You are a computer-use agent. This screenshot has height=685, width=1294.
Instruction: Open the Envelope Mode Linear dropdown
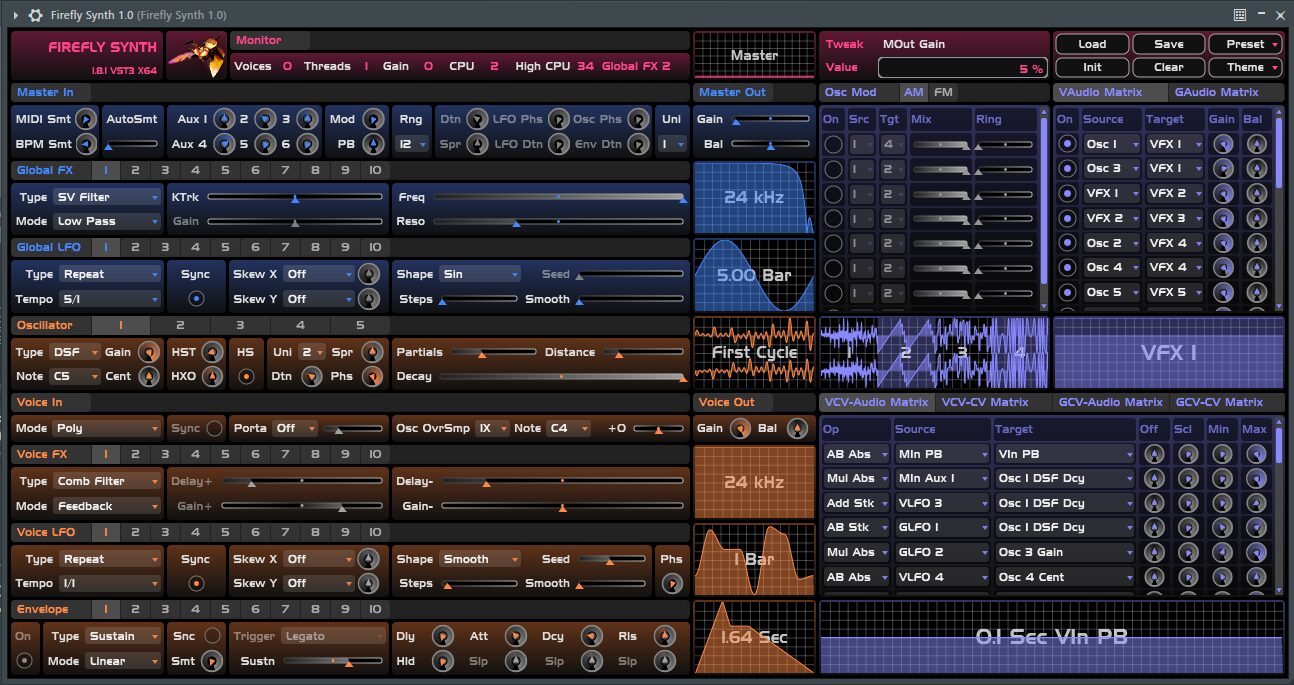coord(122,661)
